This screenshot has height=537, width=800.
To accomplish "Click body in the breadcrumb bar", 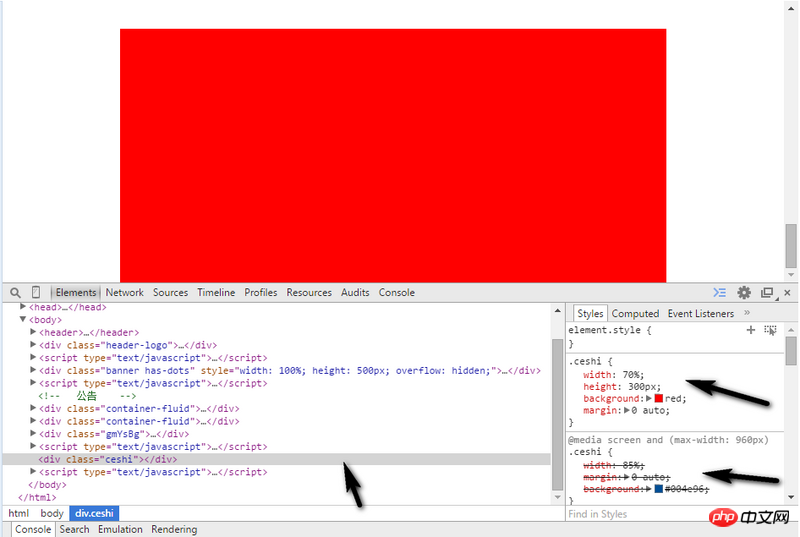I will click(x=52, y=513).
